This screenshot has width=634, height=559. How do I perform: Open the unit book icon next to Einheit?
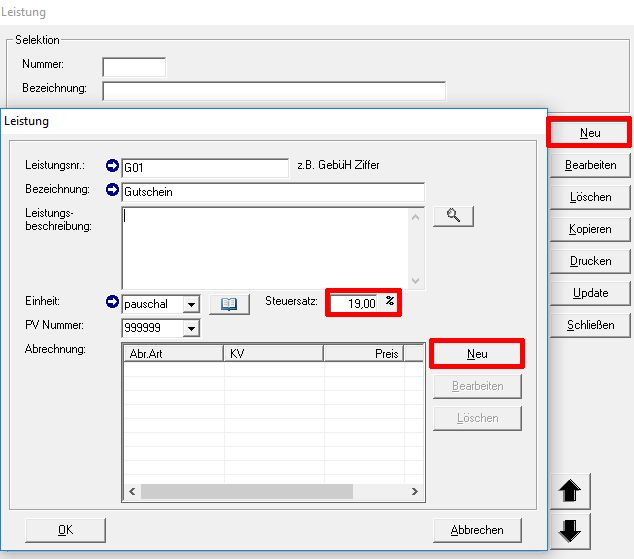click(x=229, y=304)
